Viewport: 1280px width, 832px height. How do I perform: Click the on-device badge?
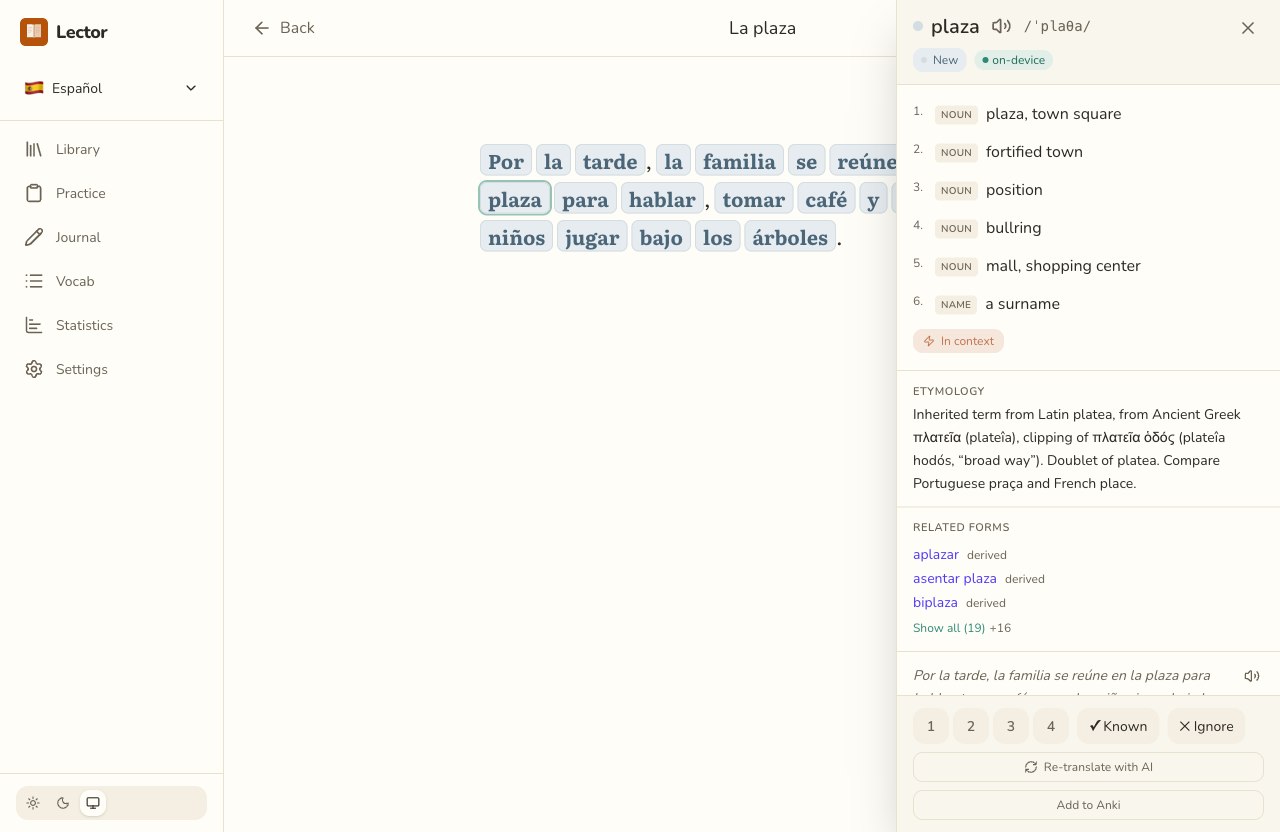tap(1014, 60)
